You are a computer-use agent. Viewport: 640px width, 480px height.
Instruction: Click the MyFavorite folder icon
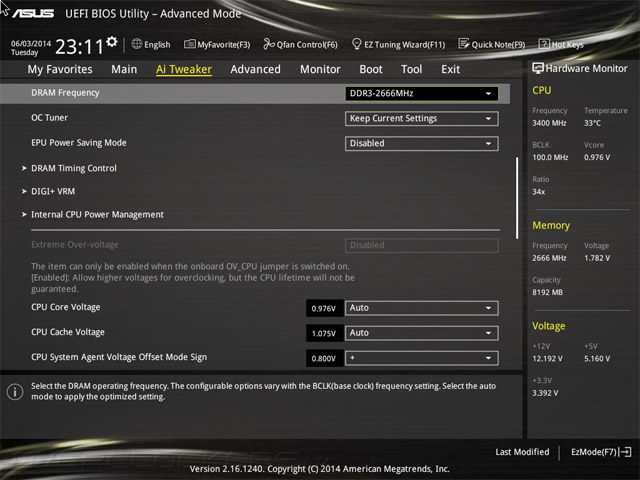pos(189,44)
